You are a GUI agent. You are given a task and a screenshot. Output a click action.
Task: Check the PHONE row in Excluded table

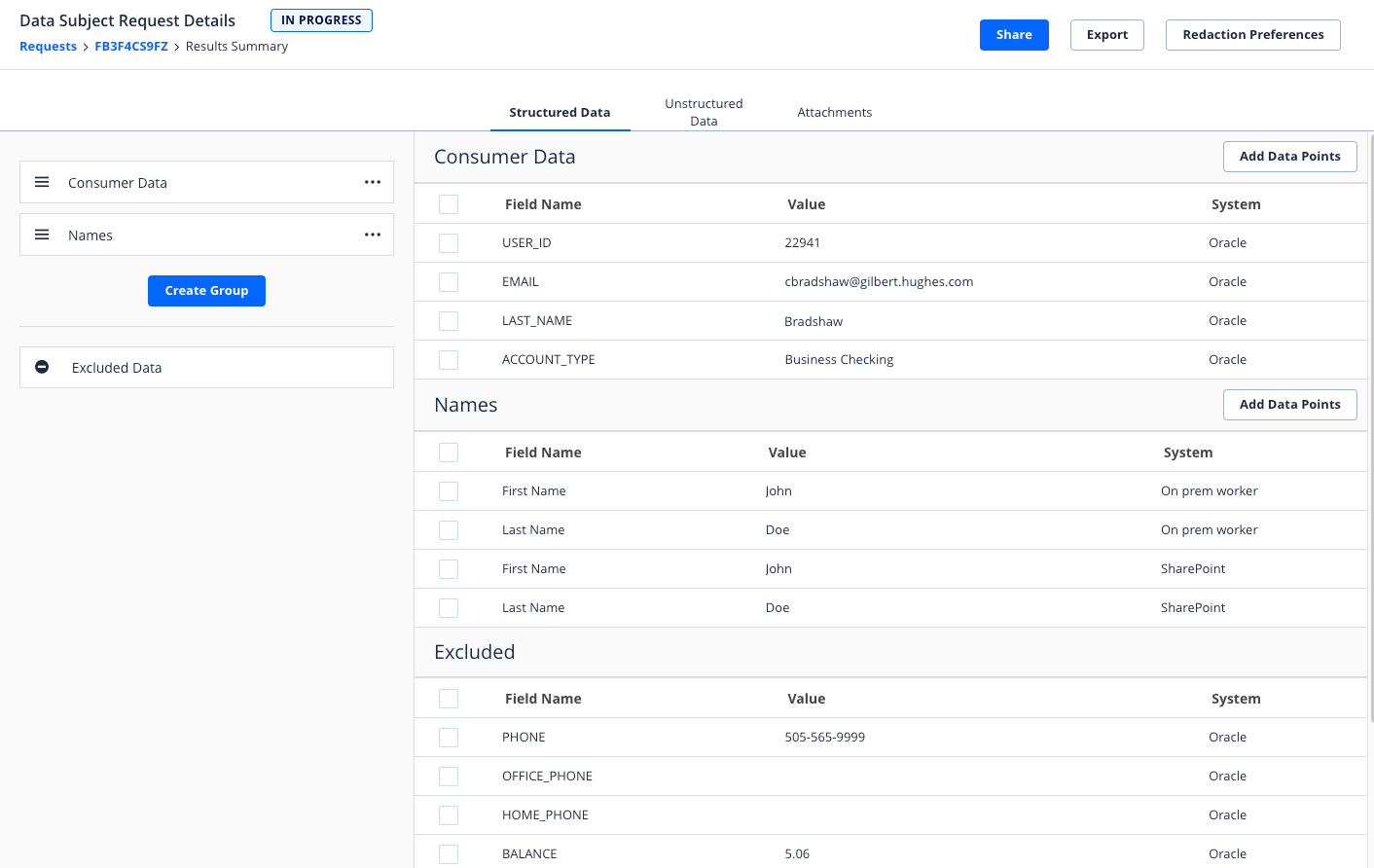pyautogui.click(x=449, y=738)
